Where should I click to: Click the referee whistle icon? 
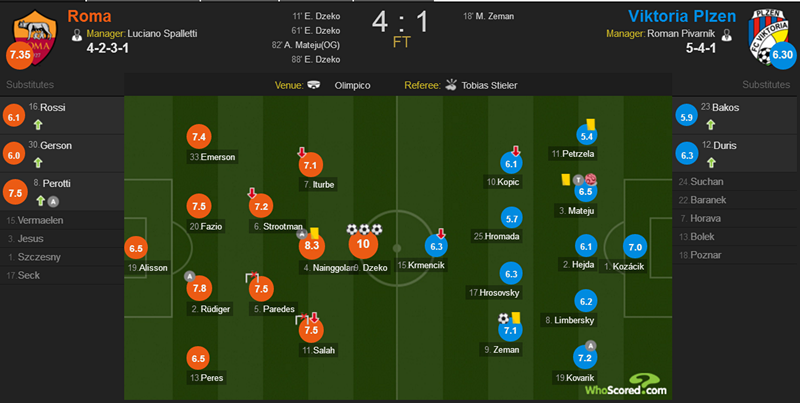tap(453, 85)
